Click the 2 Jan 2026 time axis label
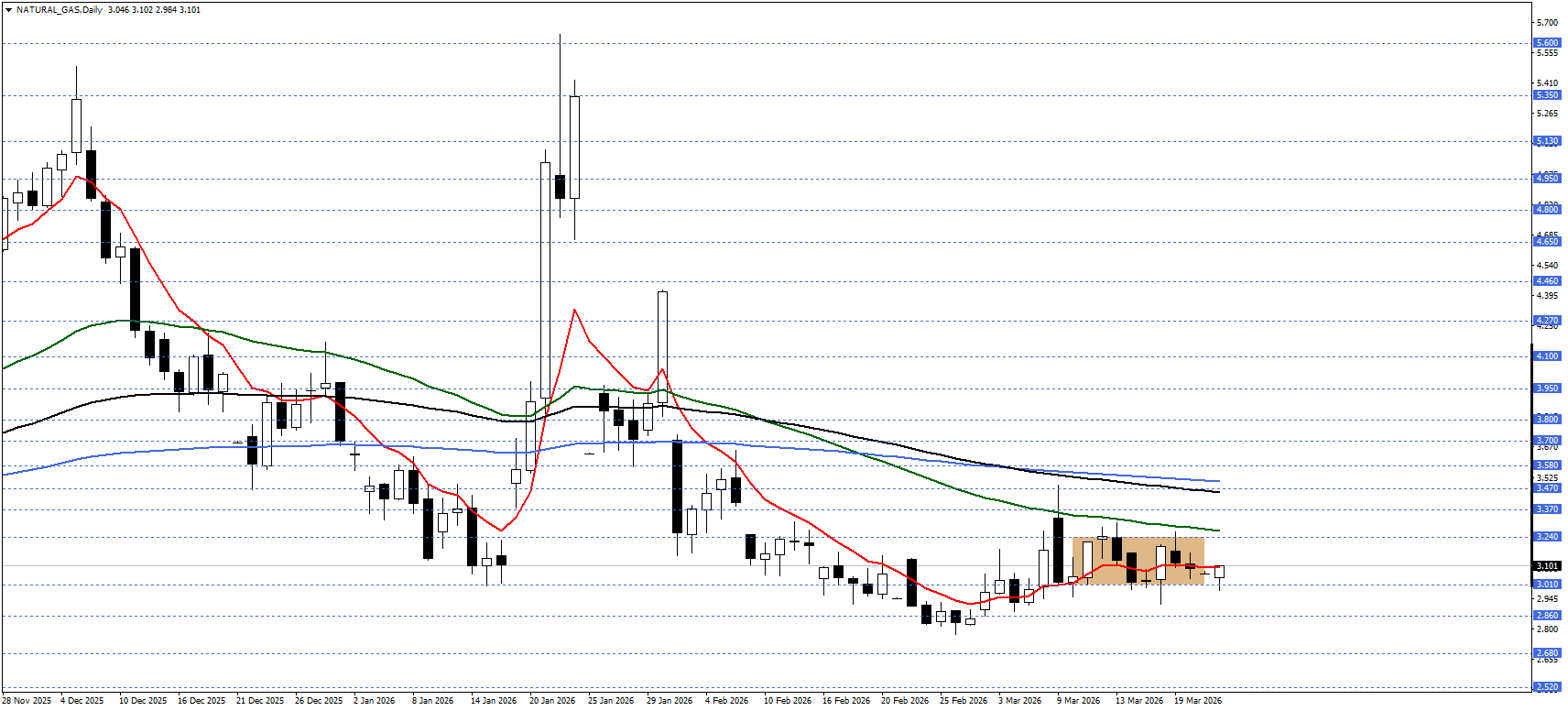 [x=374, y=701]
